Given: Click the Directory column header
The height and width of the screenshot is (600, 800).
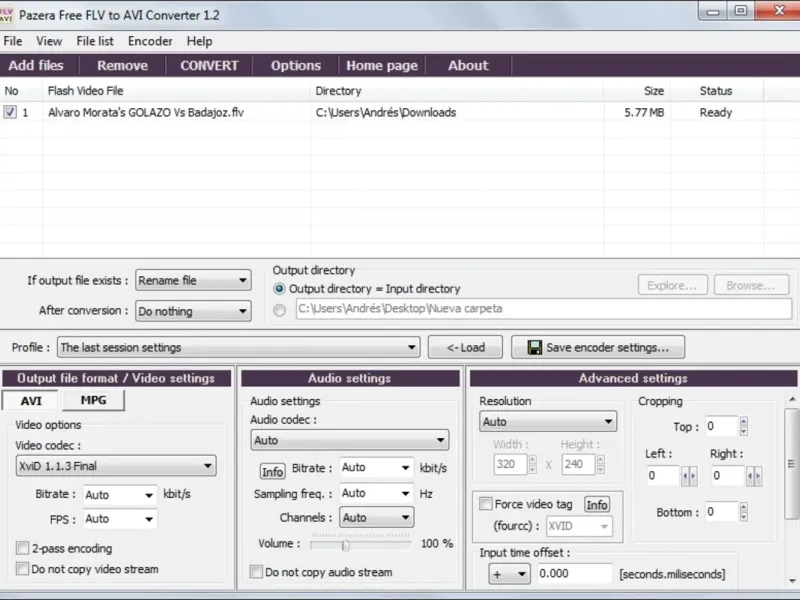Looking at the screenshot, I should pyautogui.click(x=457, y=91).
